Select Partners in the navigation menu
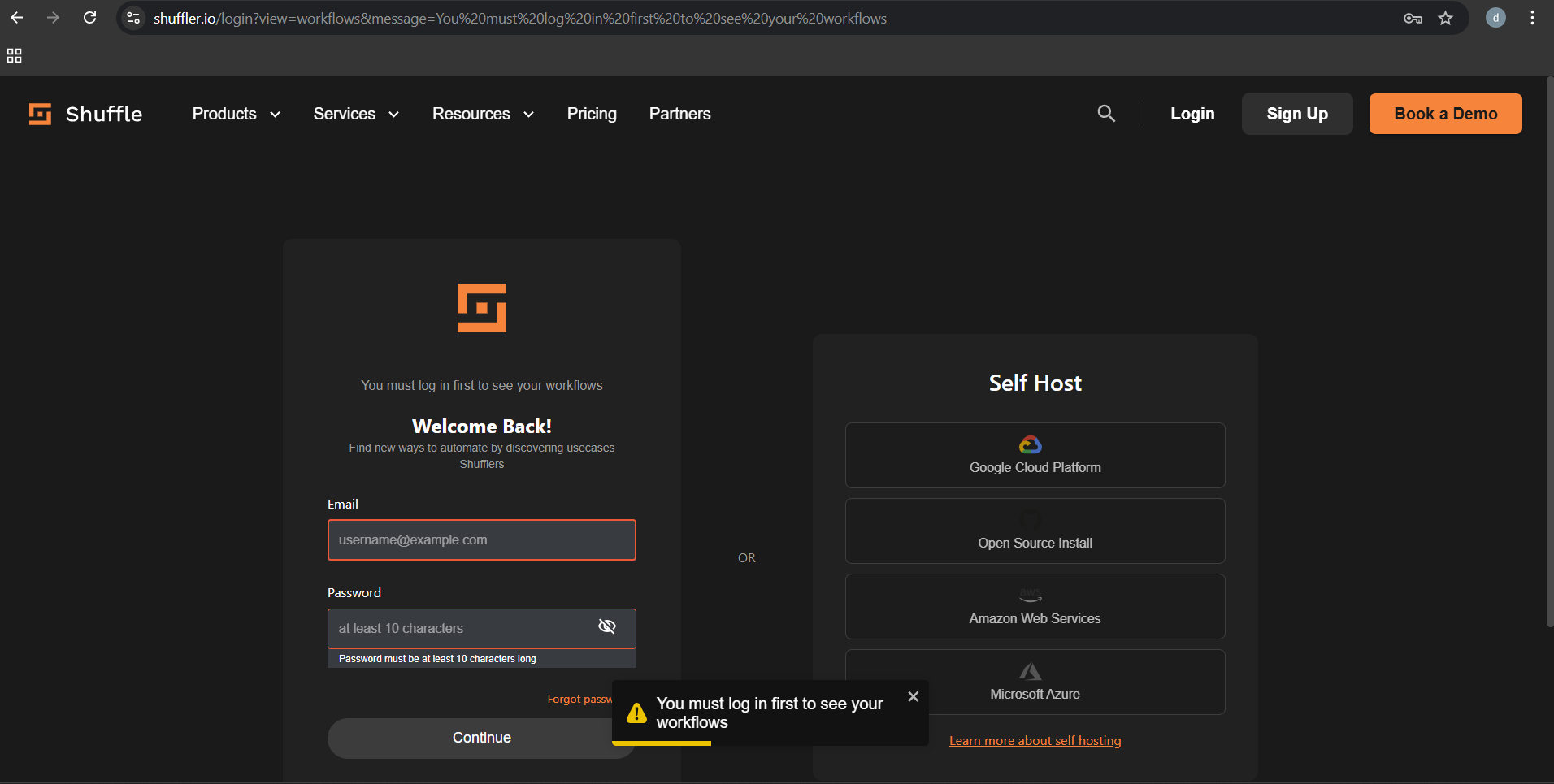The image size is (1554, 784). click(679, 114)
